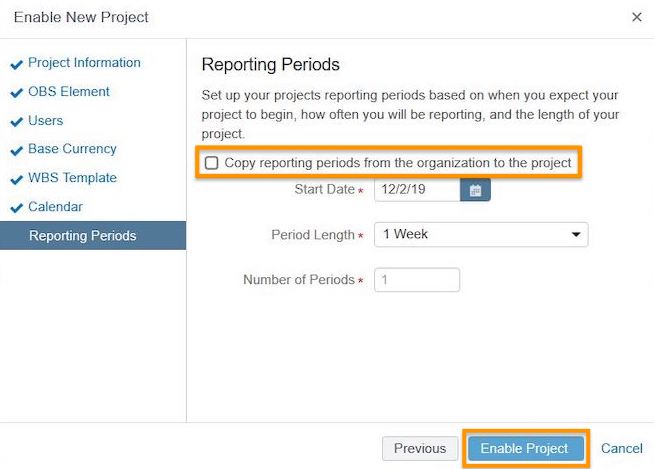Click the Previous button
This screenshot has width=654, height=469.
[420, 449]
